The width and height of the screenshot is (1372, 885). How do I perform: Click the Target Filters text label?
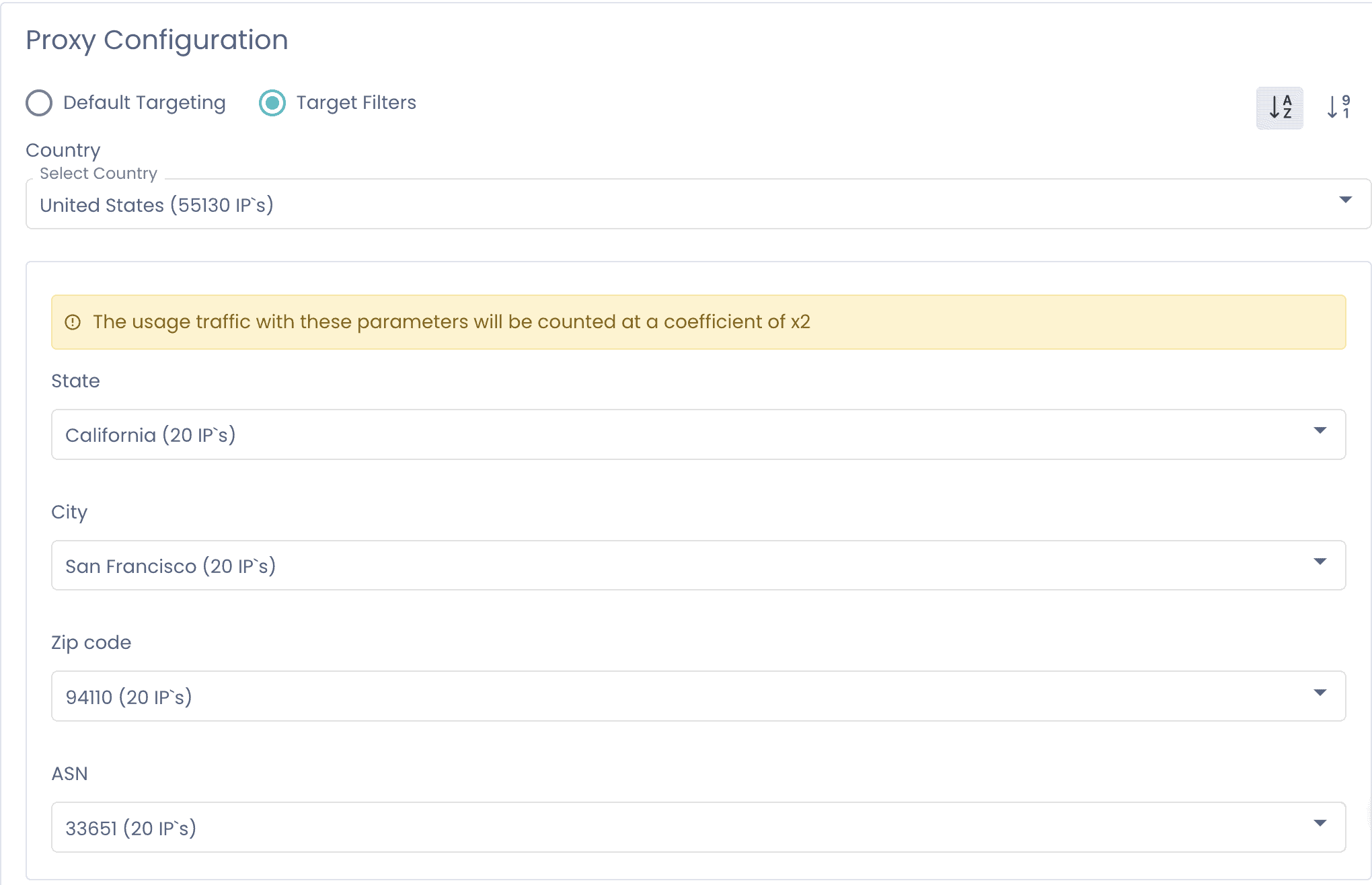tap(356, 102)
